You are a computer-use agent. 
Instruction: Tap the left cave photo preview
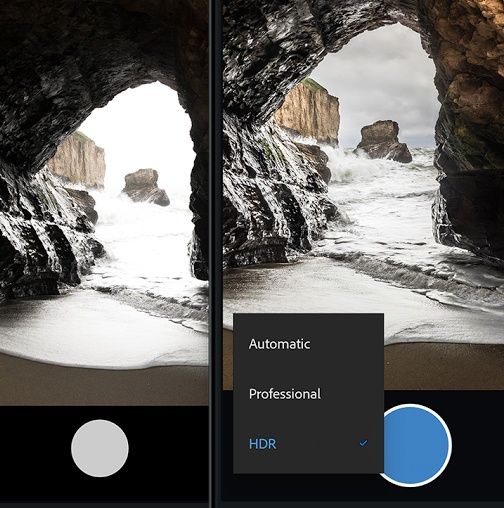click(x=104, y=203)
